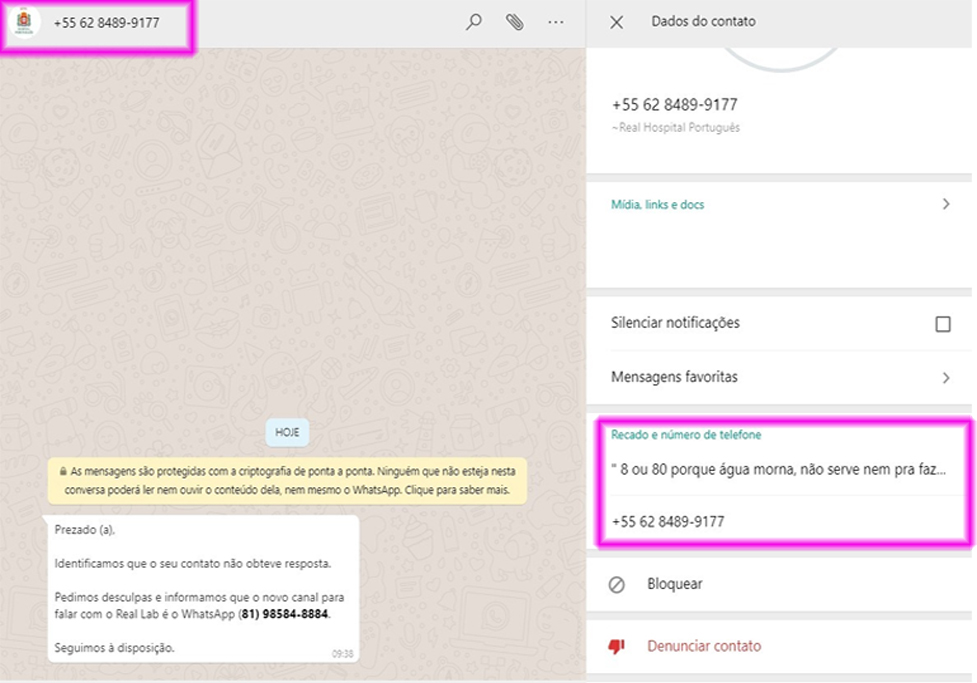
Task: Open chat header phone number +55 62 8489-9177
Action: [107, 23]
